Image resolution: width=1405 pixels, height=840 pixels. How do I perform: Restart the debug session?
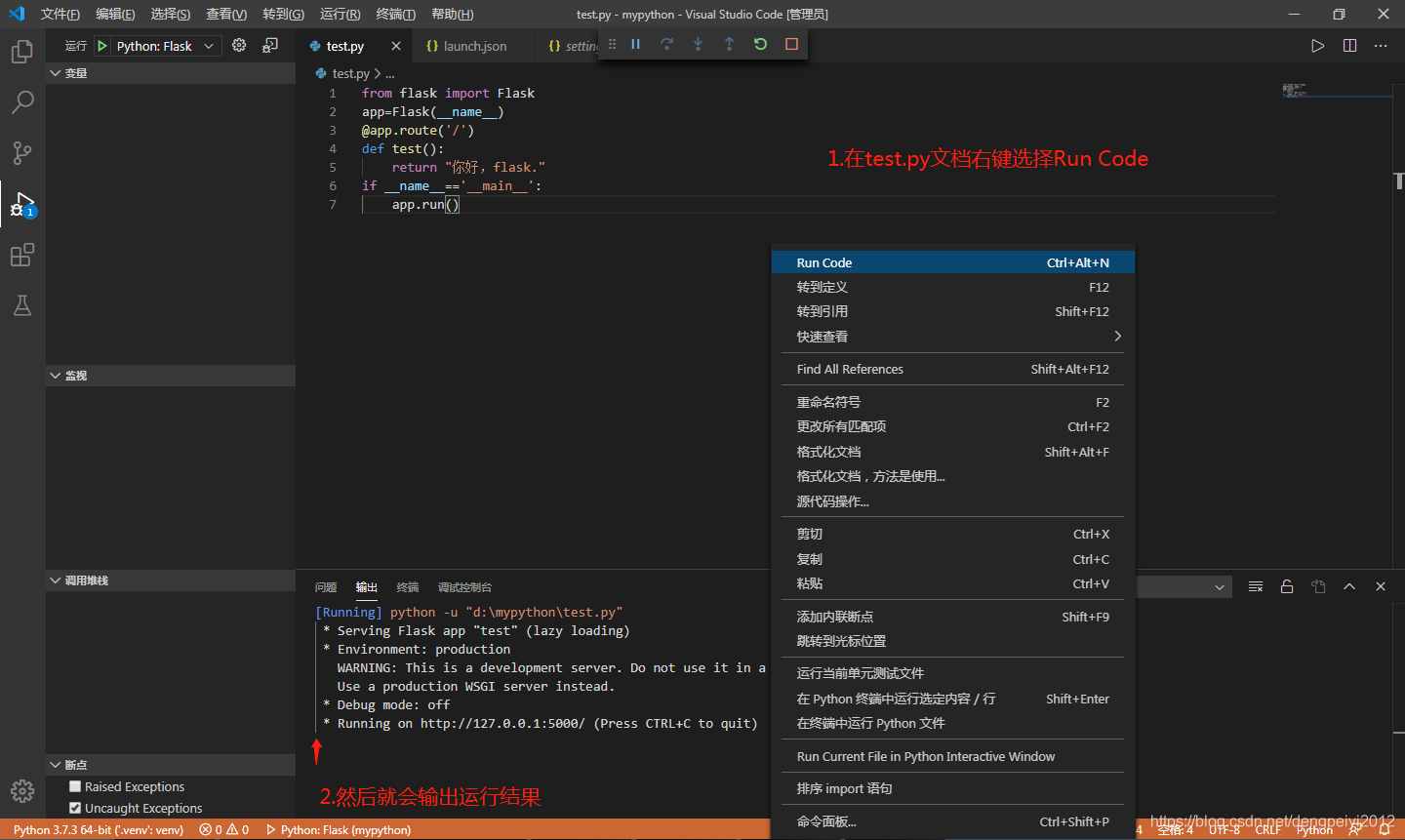(x=761, y=44)
